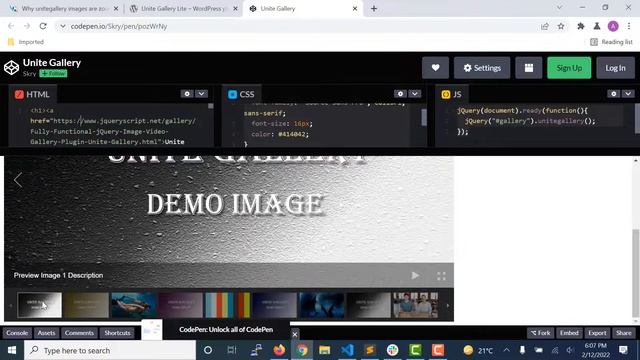Expand CSS editor dropdown arrow
Image resolution: width=640 pixels, height=360 pixels.
coord(415,94)
